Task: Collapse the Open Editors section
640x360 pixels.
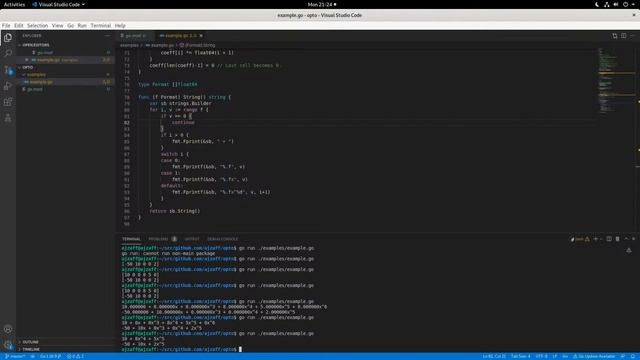Action: (x=33, y=45)
